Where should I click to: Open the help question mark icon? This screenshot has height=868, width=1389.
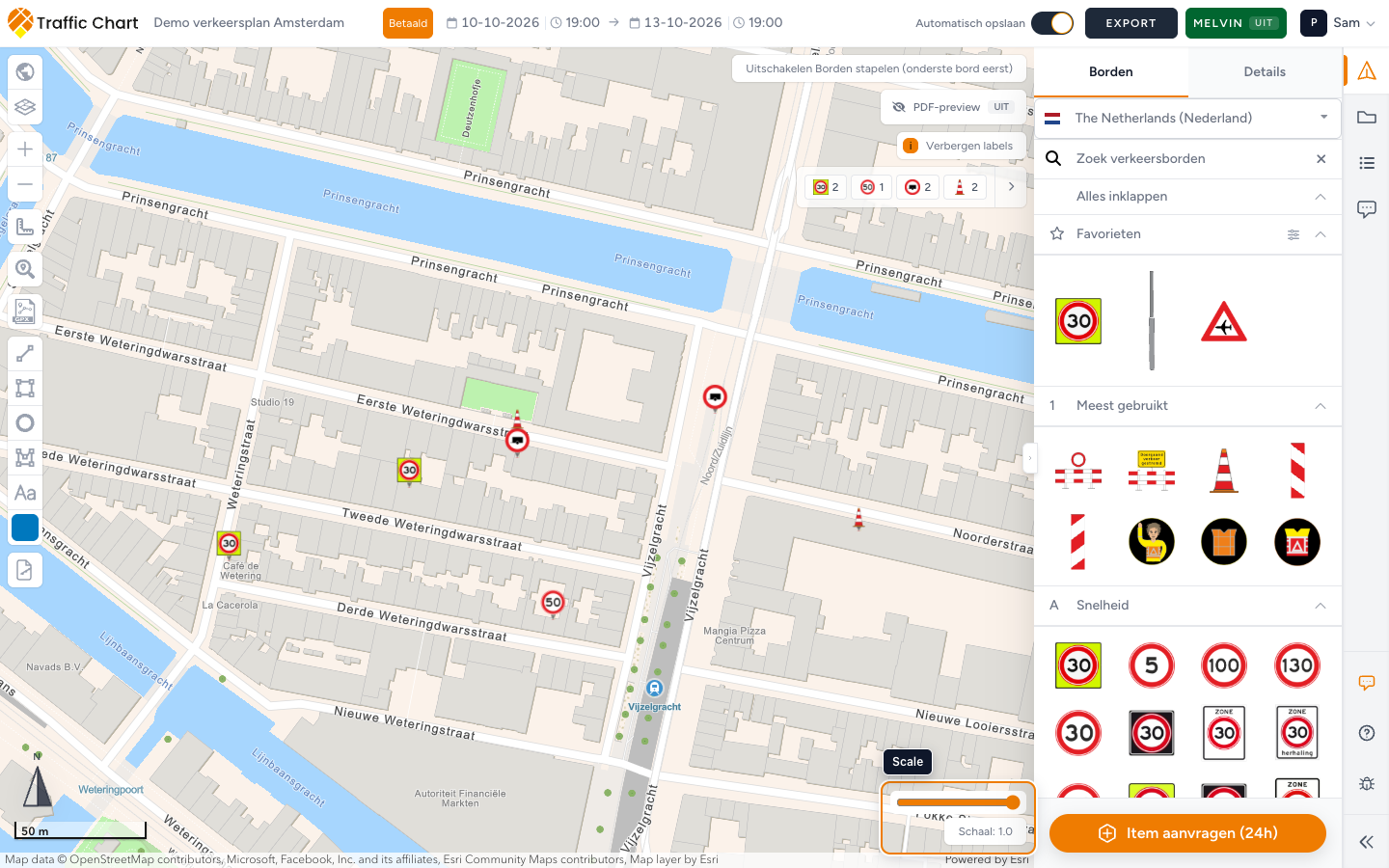pos(1367,733)
